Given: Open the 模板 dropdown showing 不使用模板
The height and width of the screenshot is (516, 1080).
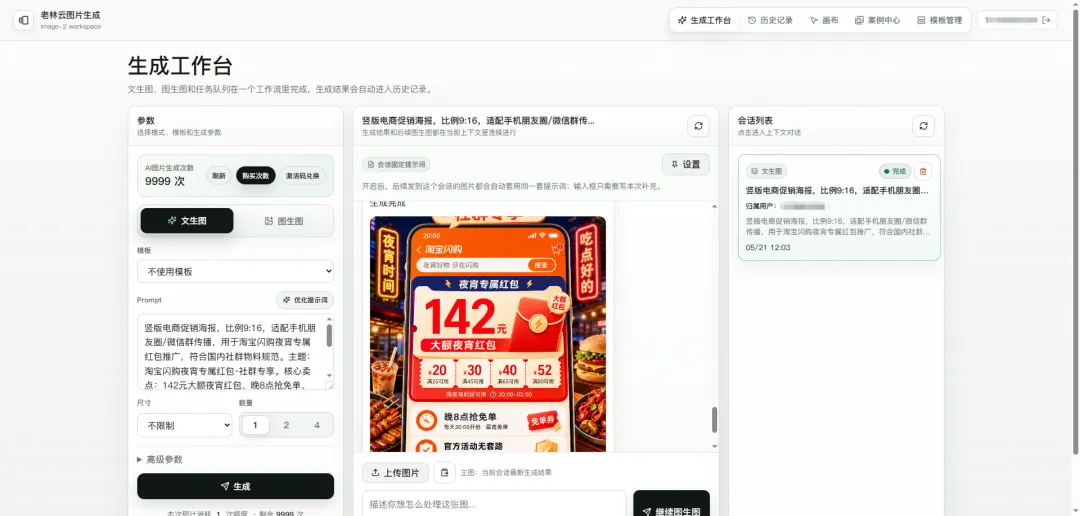Looking at the screenshot, I should coord(236,271).
